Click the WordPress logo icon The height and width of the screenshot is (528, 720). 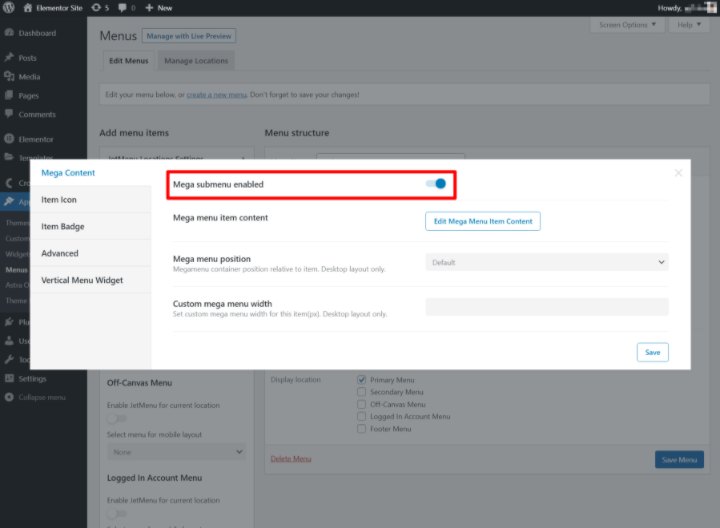[8, 8]
